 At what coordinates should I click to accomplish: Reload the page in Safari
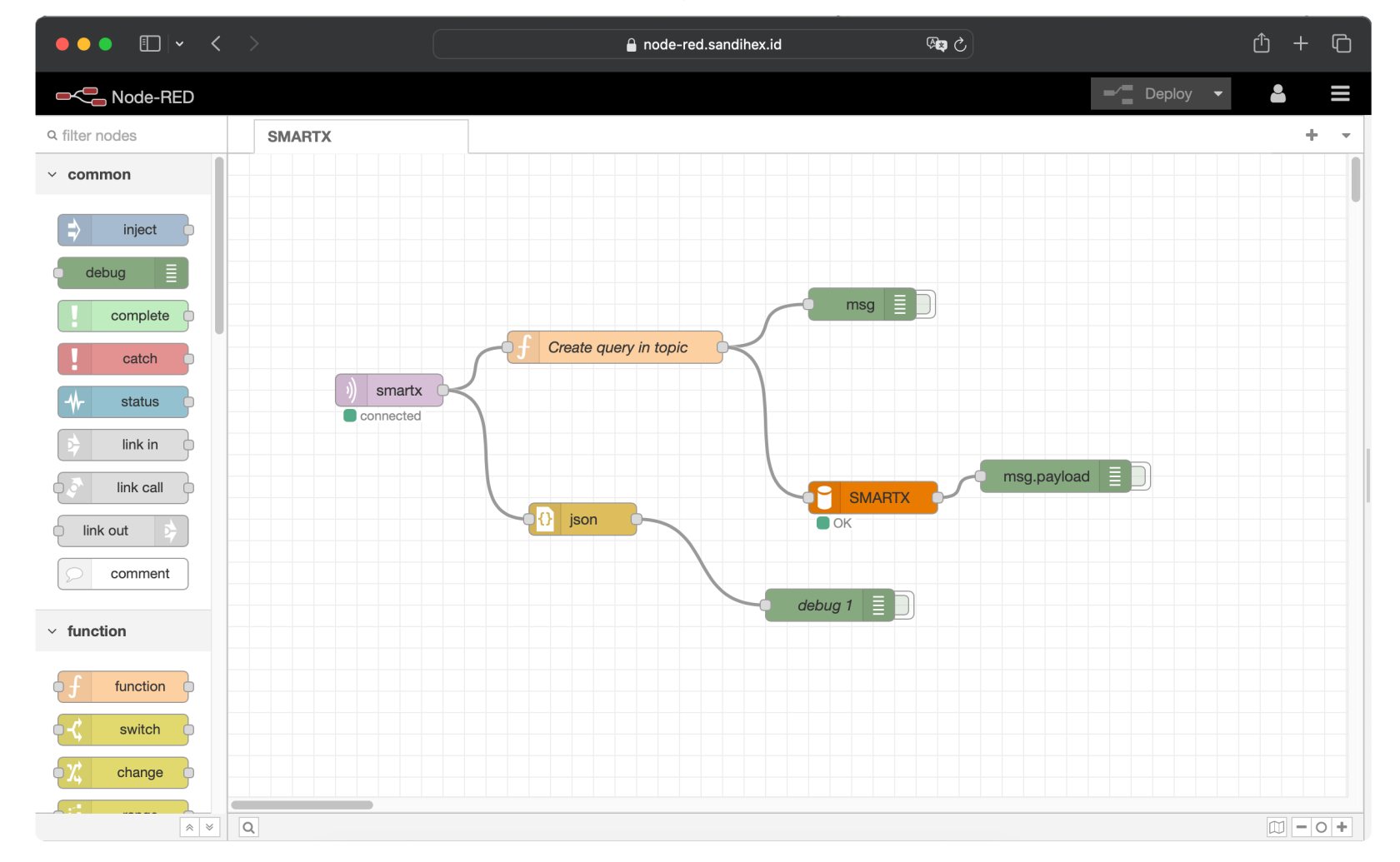tap(960, 44)
